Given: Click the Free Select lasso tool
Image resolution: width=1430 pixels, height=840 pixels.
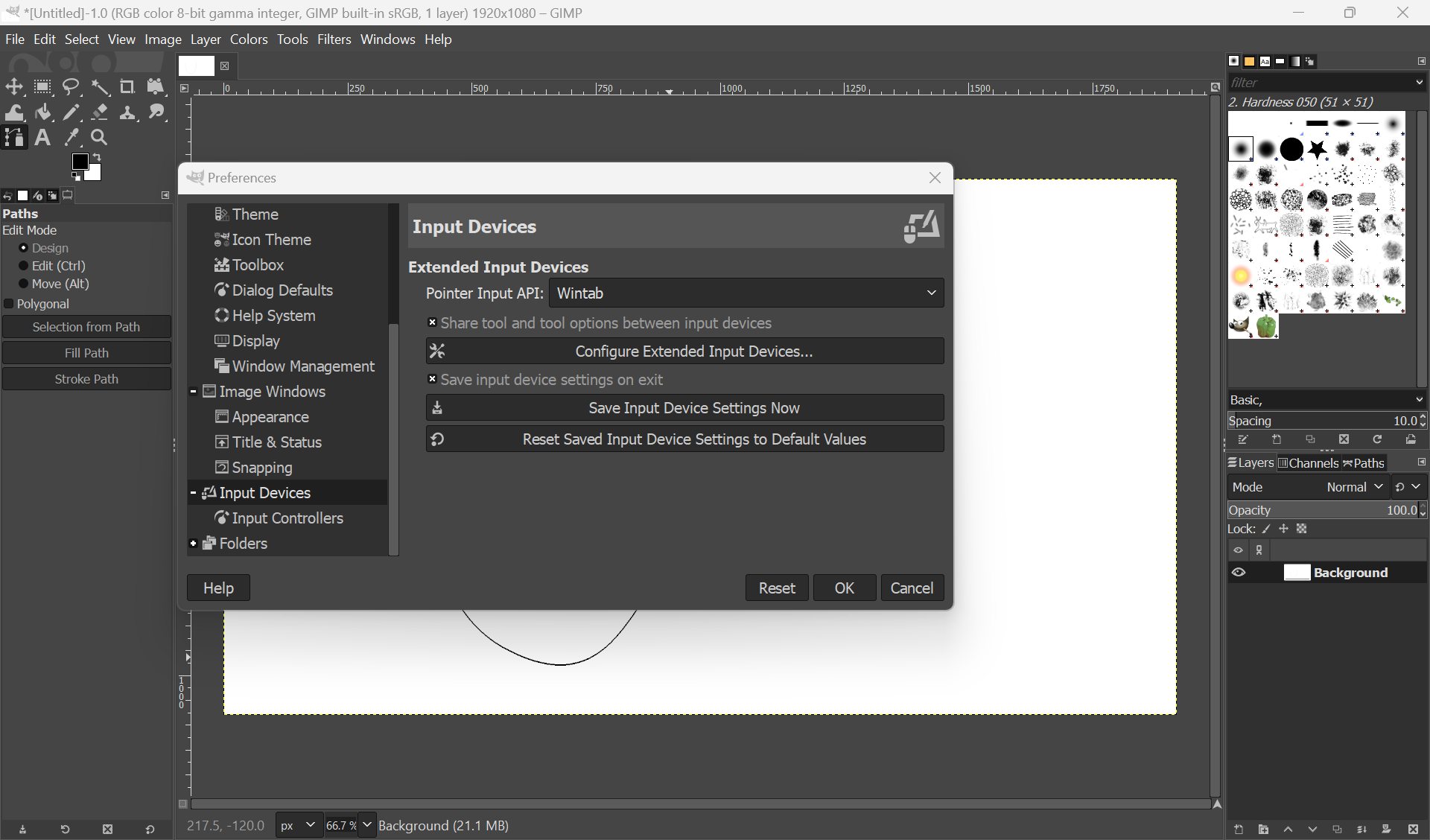Looking at the screenshot, I should (71, 87).
